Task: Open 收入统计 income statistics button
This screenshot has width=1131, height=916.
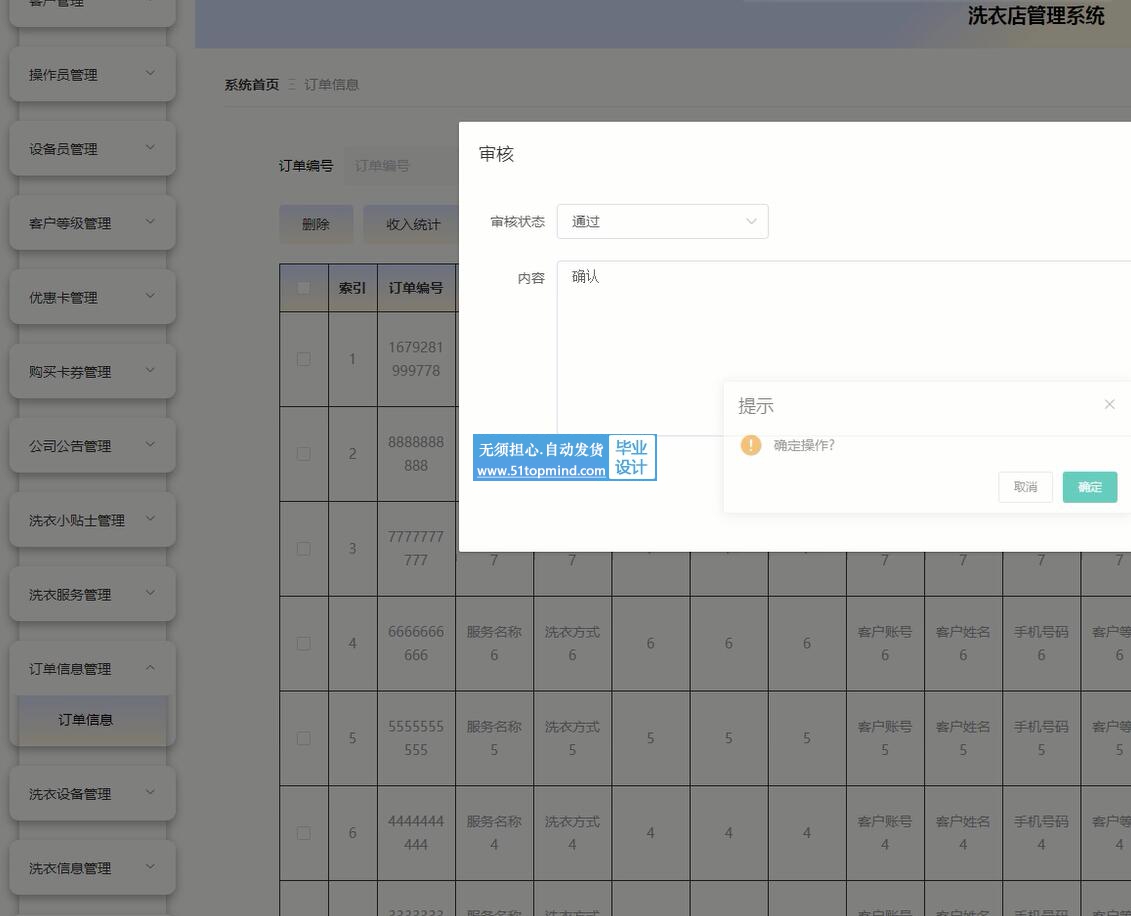Action: coord(413,224)
